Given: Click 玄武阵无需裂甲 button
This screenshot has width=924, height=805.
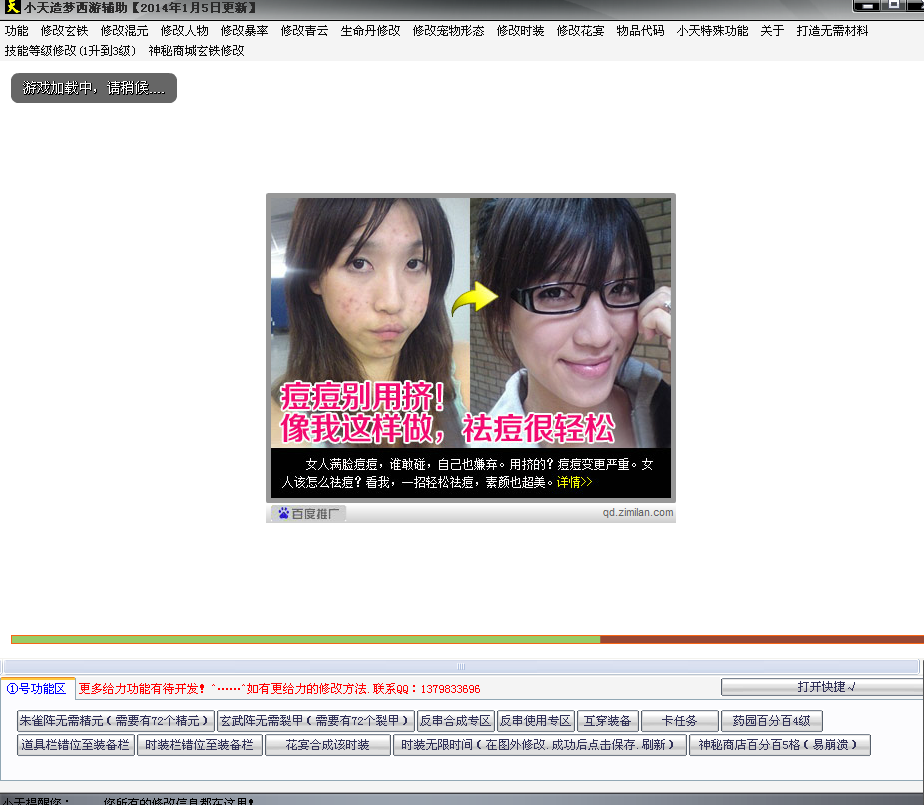Looking at the screenshot, I should 315,721.
